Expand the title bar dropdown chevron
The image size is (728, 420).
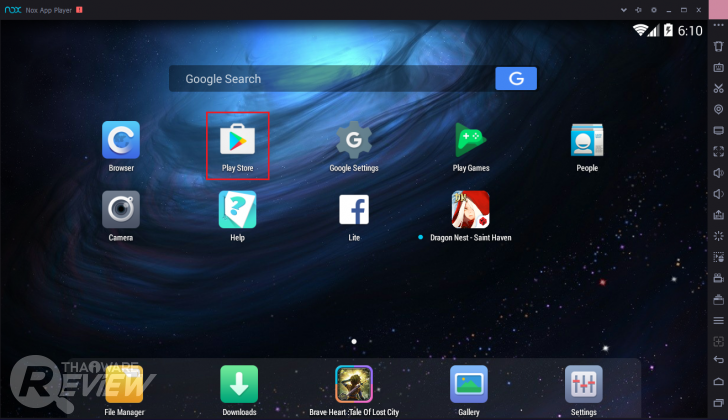(x=624, y=10)
